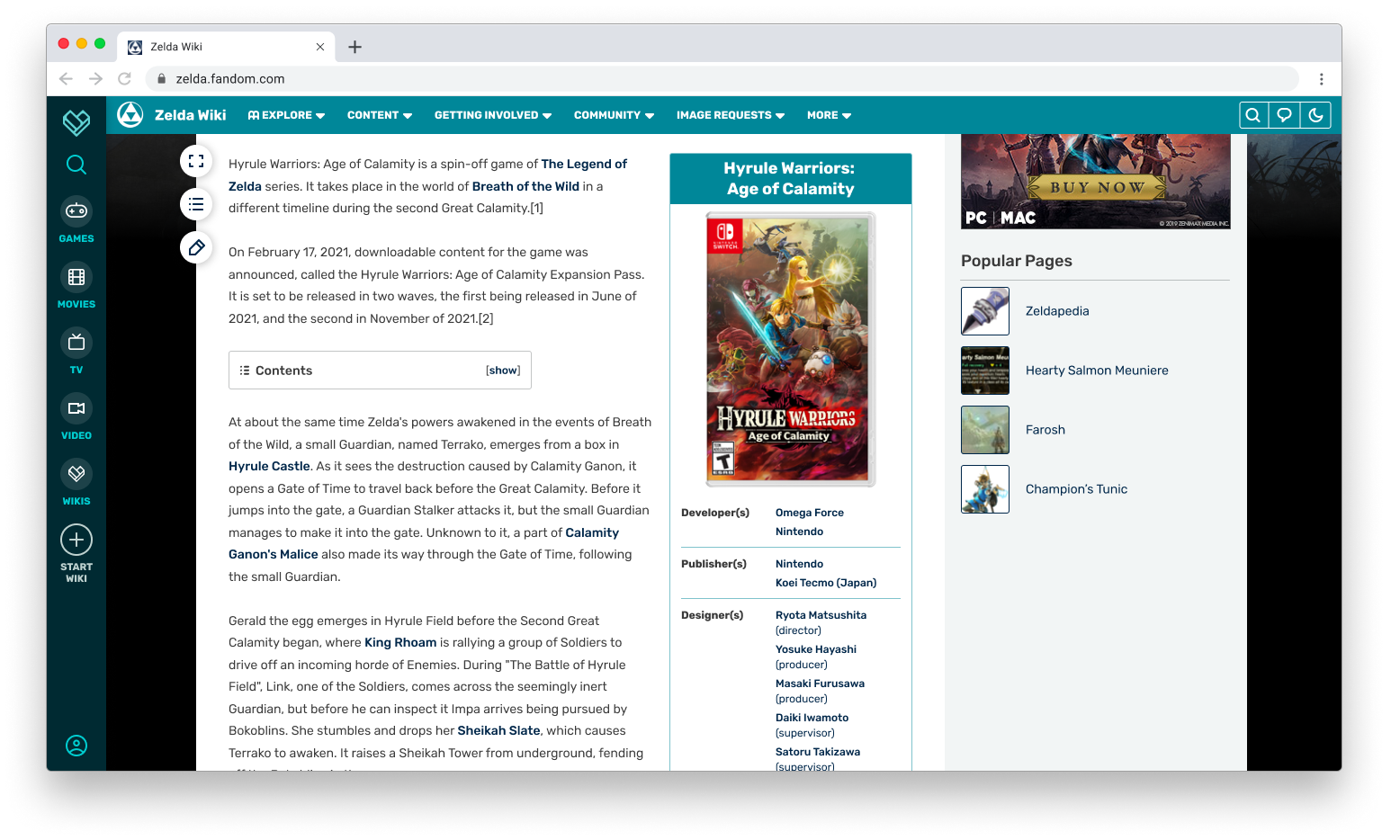This screenshot has height=840, width=1400.
Task: Reload the page with refresh icon
Action: [x=125, y=79]
